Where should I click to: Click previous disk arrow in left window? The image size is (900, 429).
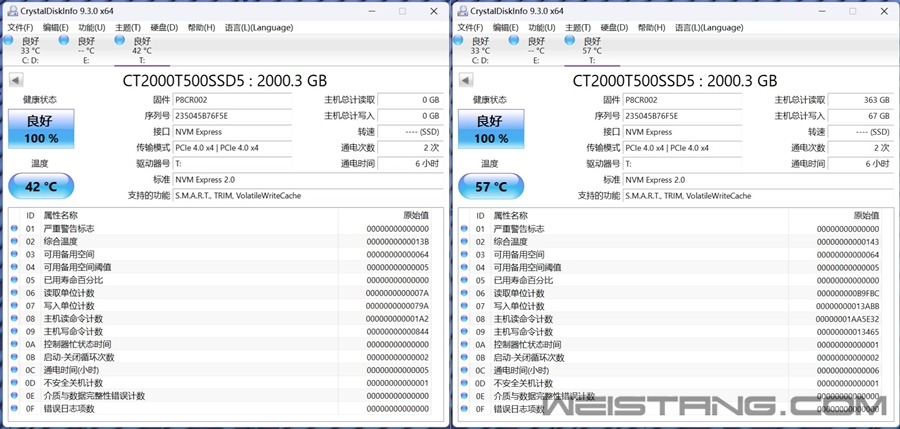16,80
